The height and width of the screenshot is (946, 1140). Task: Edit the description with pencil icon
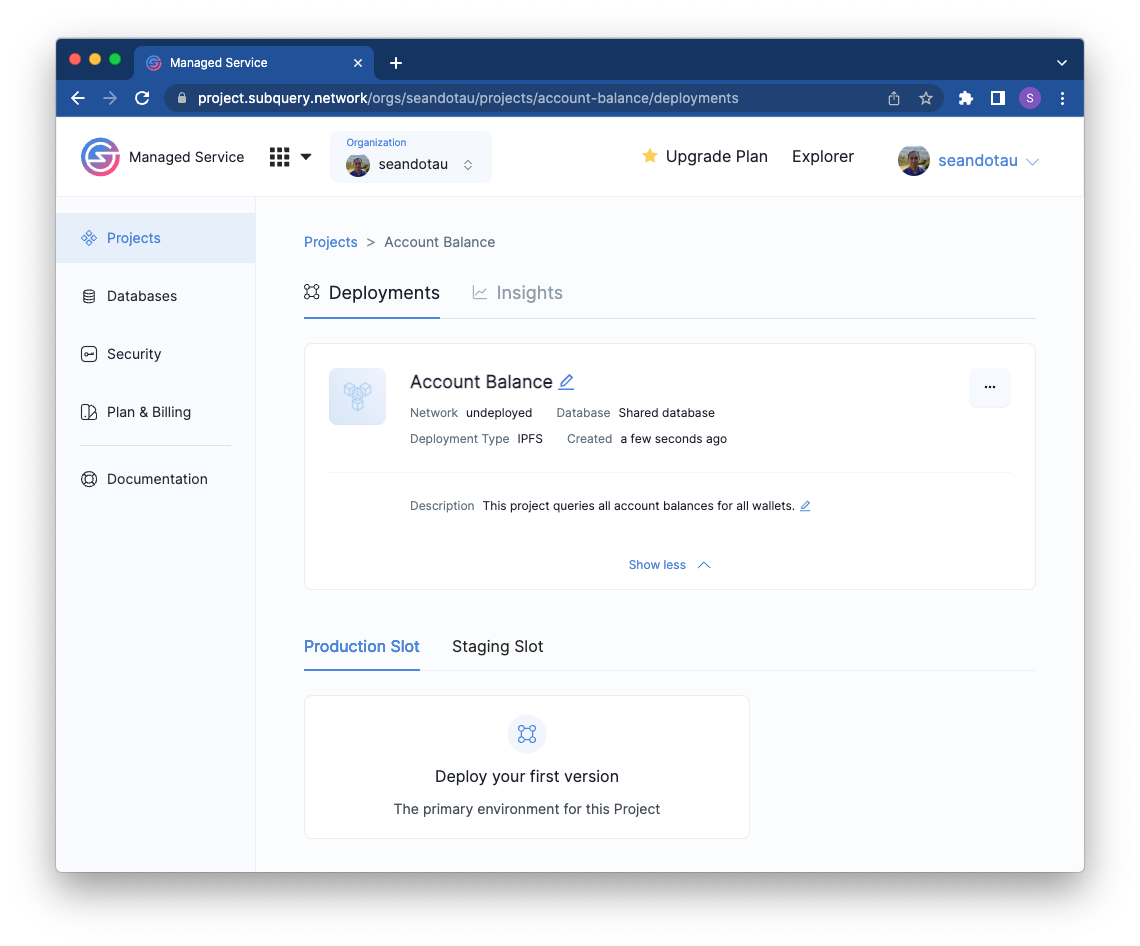click(x=805, y=506)
